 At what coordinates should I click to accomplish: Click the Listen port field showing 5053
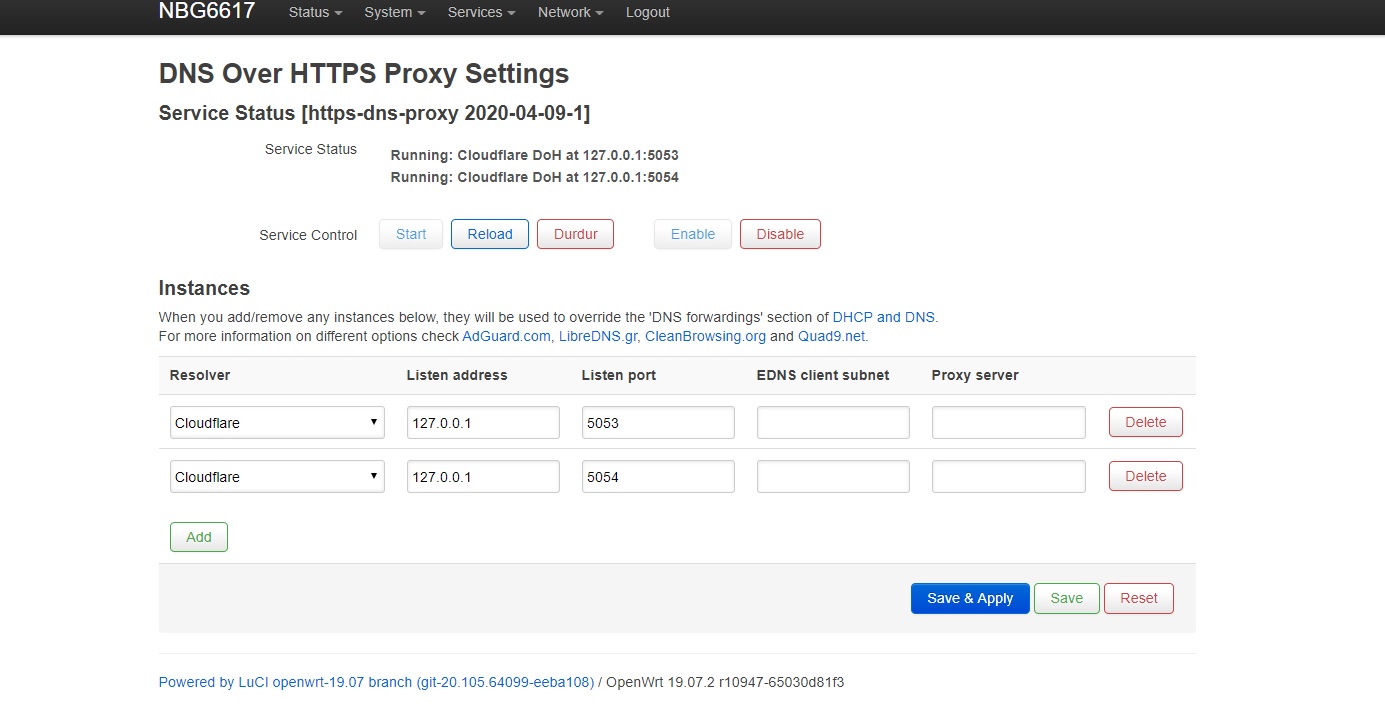pyautogui.click(x=658, y=422)
